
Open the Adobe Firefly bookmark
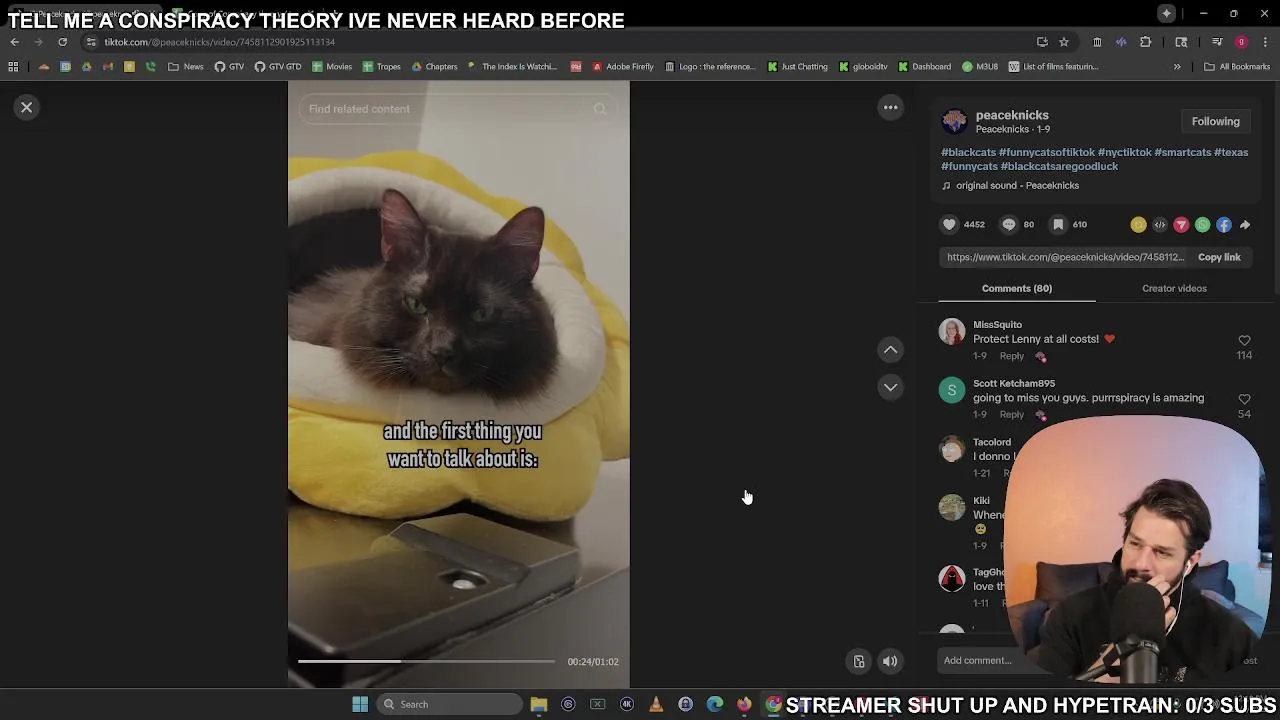[623, 67]
